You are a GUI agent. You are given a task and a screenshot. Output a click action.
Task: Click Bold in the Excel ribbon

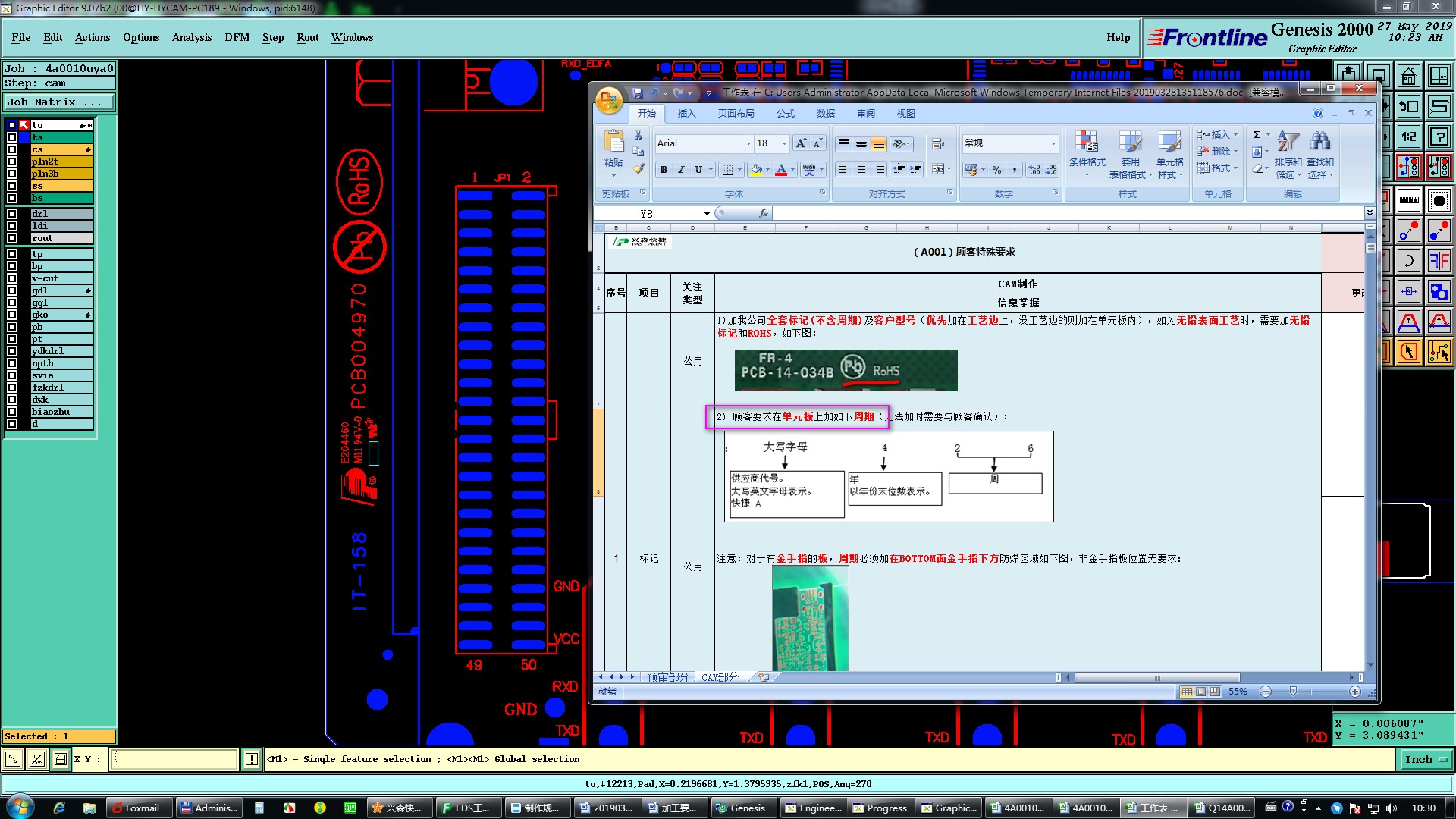[664, 170]
